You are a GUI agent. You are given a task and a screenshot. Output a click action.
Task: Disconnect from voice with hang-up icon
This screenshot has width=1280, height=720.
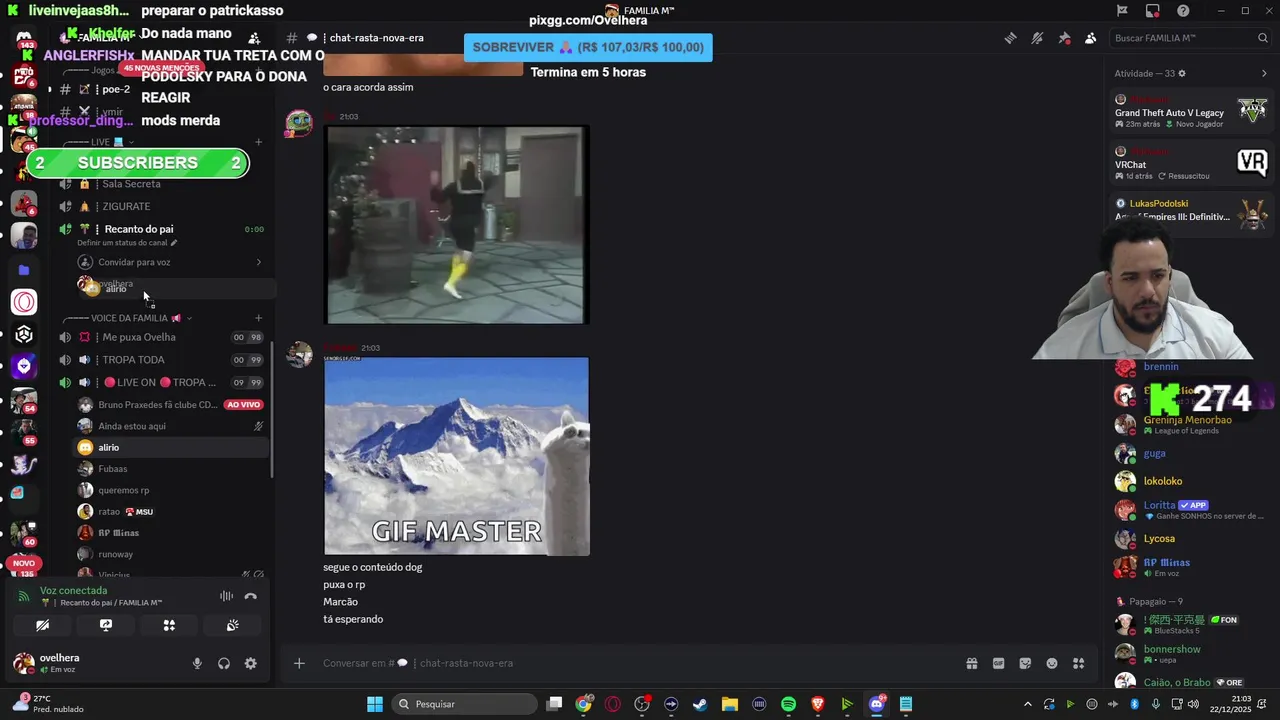[x=250, y=597]
